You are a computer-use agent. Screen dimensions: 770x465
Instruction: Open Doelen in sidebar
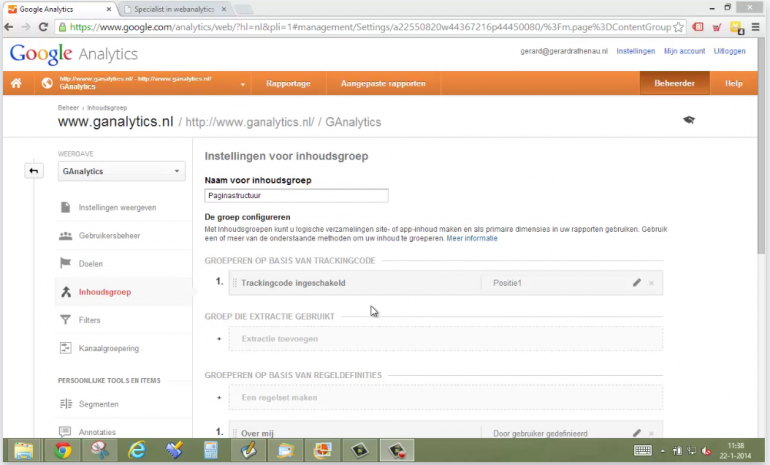point(91,264)
